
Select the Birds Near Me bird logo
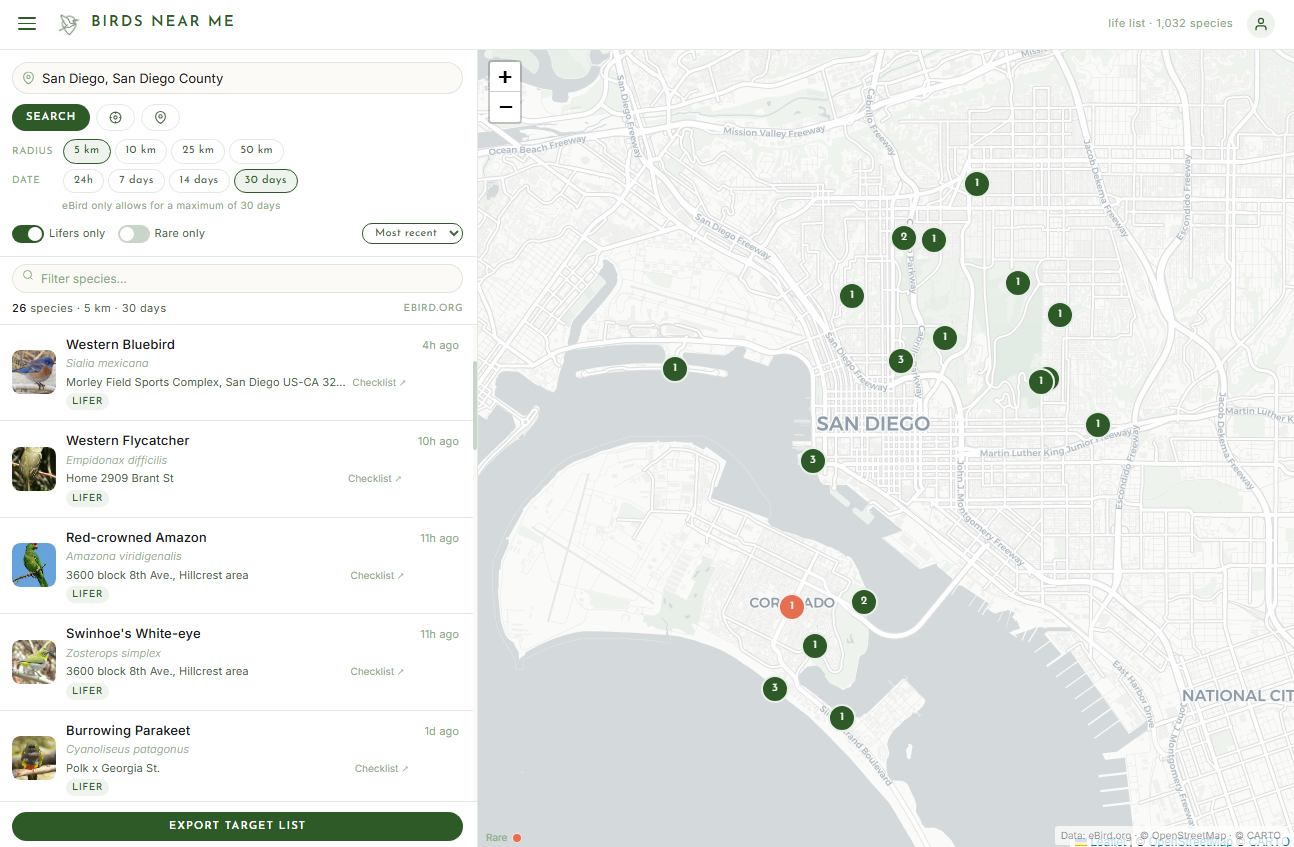click(67, 23)
